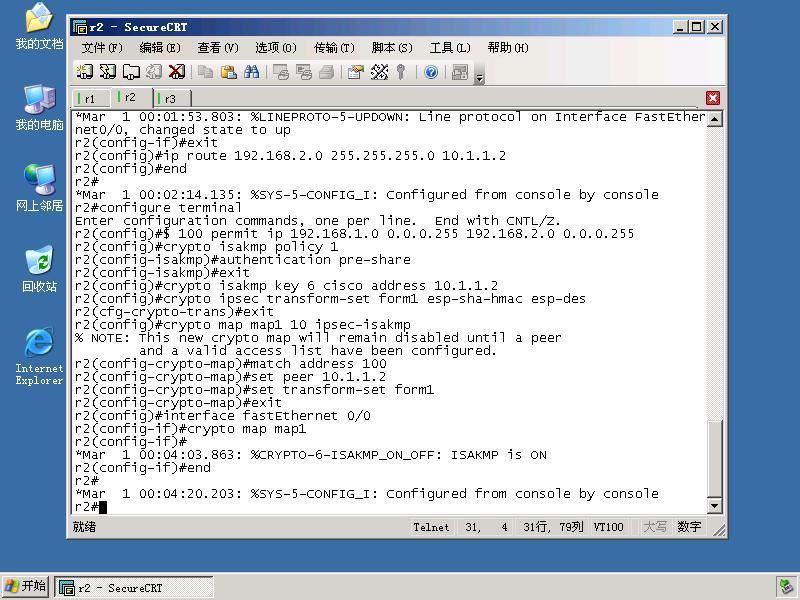Click the Print Screen icon
This screenshot has height=600, width=800.
coord(281,72)
